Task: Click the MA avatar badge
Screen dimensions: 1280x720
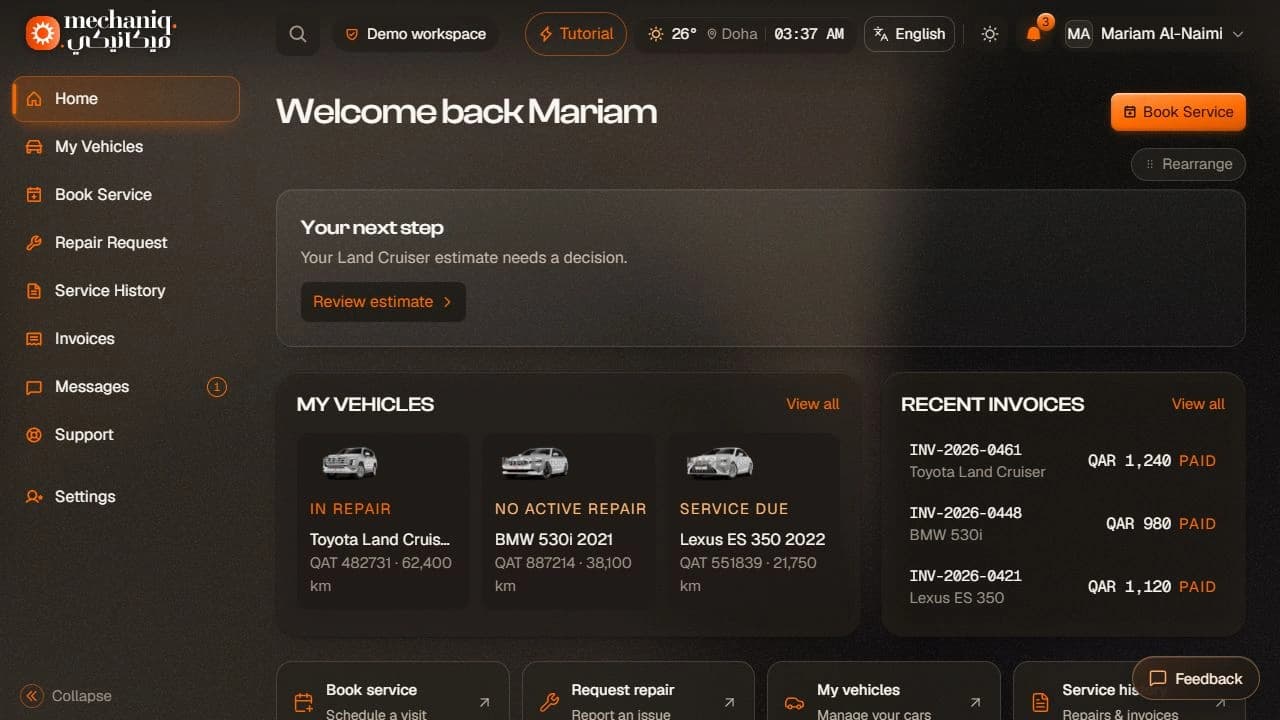Action: (1078, 34)
